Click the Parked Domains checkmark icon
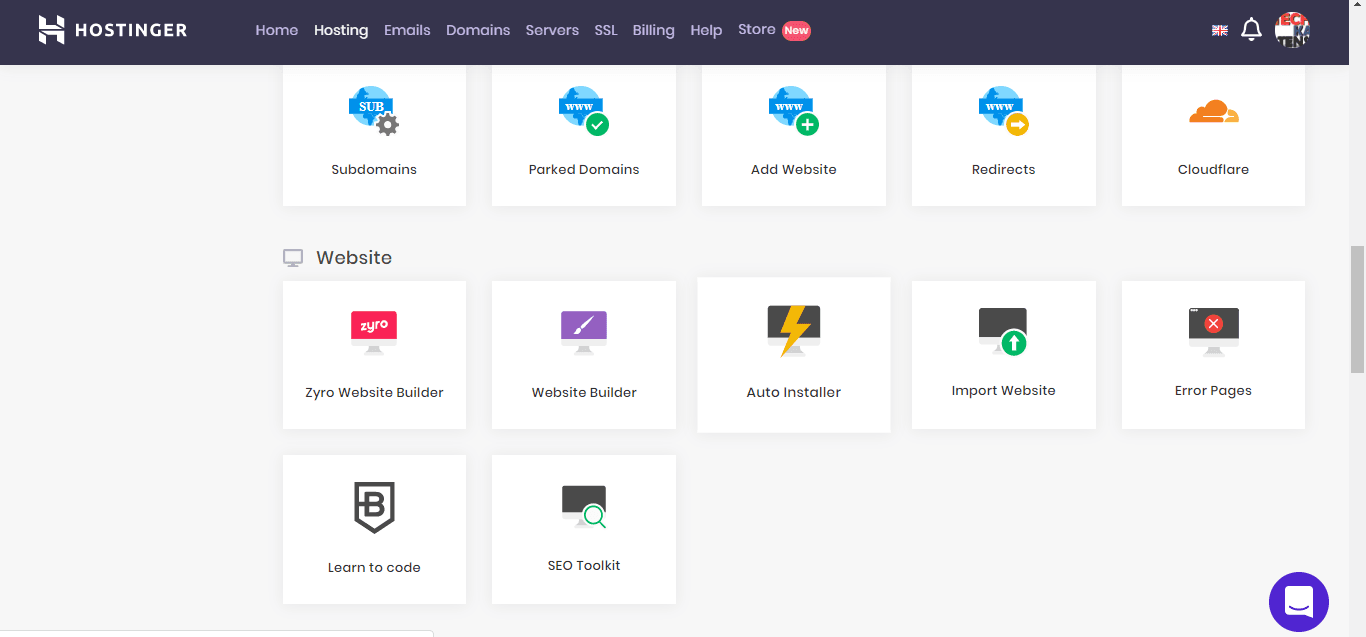The width and height of the screenshot is (1366, 637). 584,110
